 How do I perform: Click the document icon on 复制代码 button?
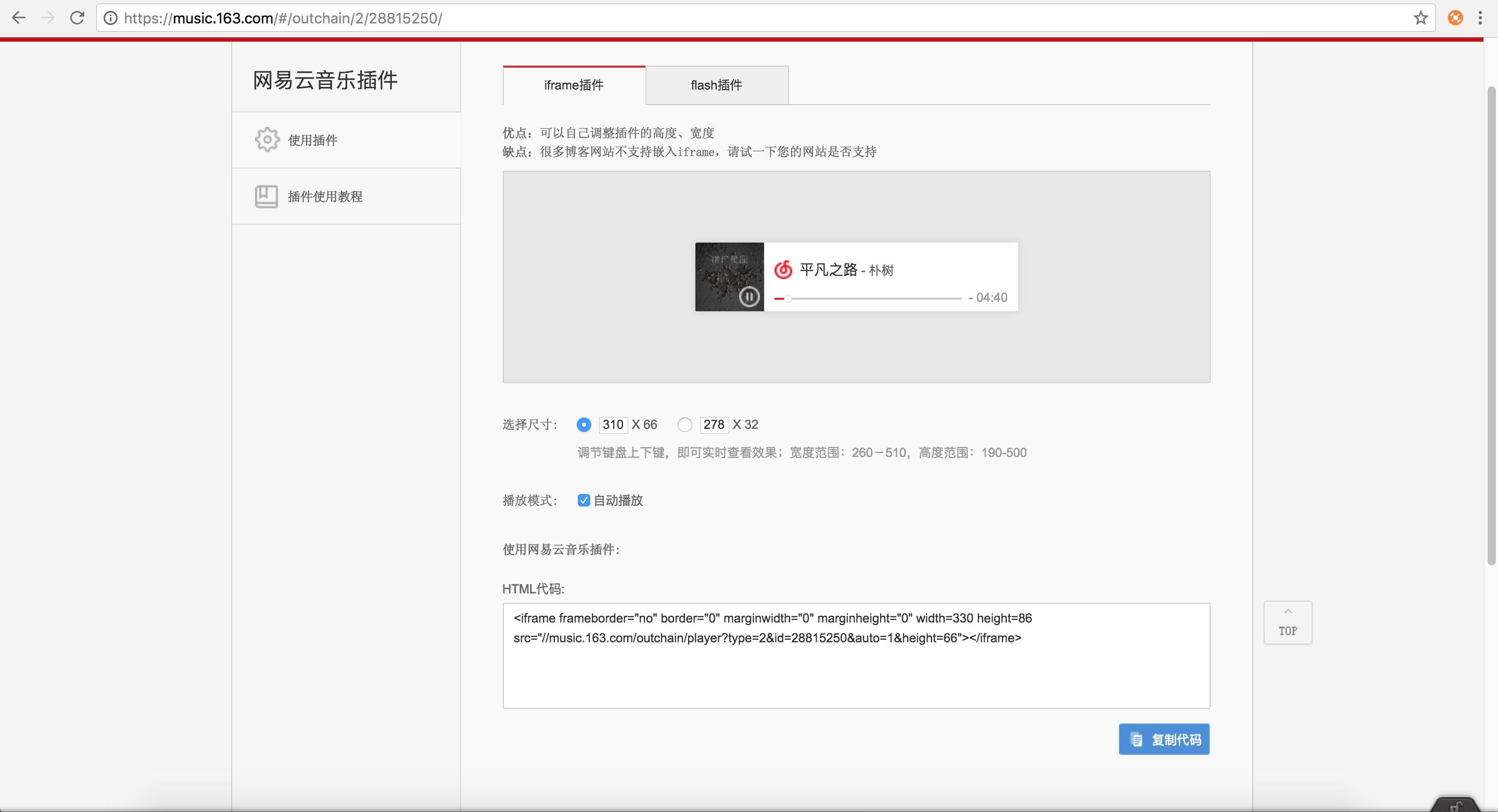pyautogui.click(x=1136, y=739)
